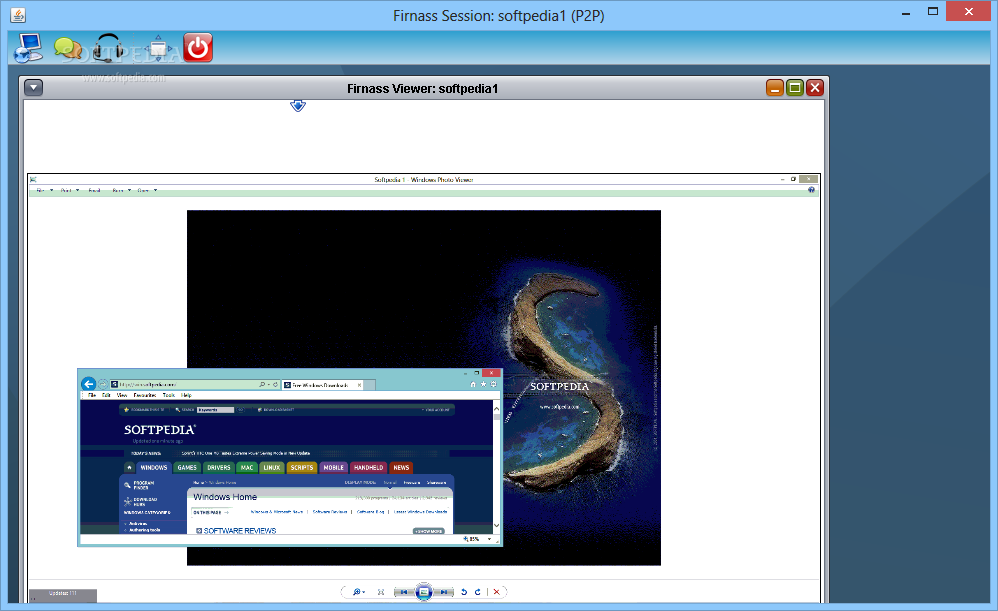The width and height of the screenshot is (998, 611).
Task: Click the Softpedia logo on webpage
Action: pos(159,430)
